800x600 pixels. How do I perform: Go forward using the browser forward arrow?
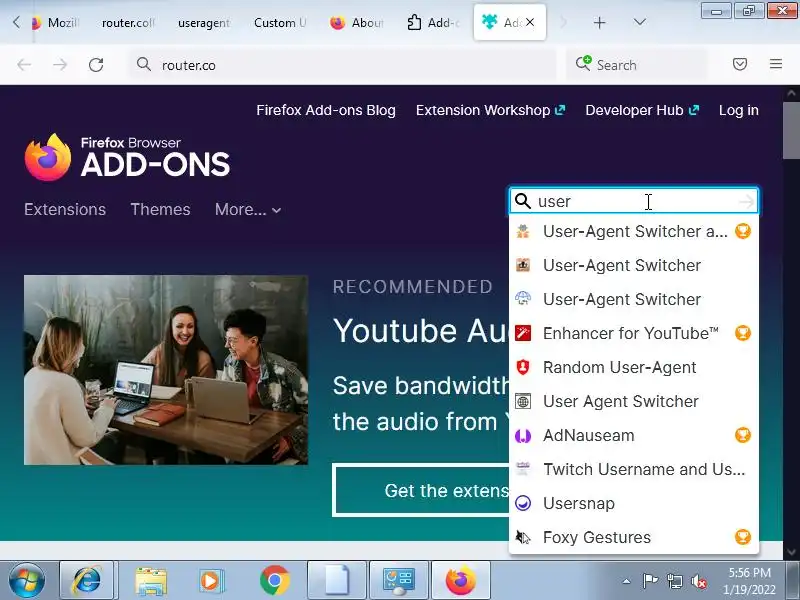[x=60, y=65]
